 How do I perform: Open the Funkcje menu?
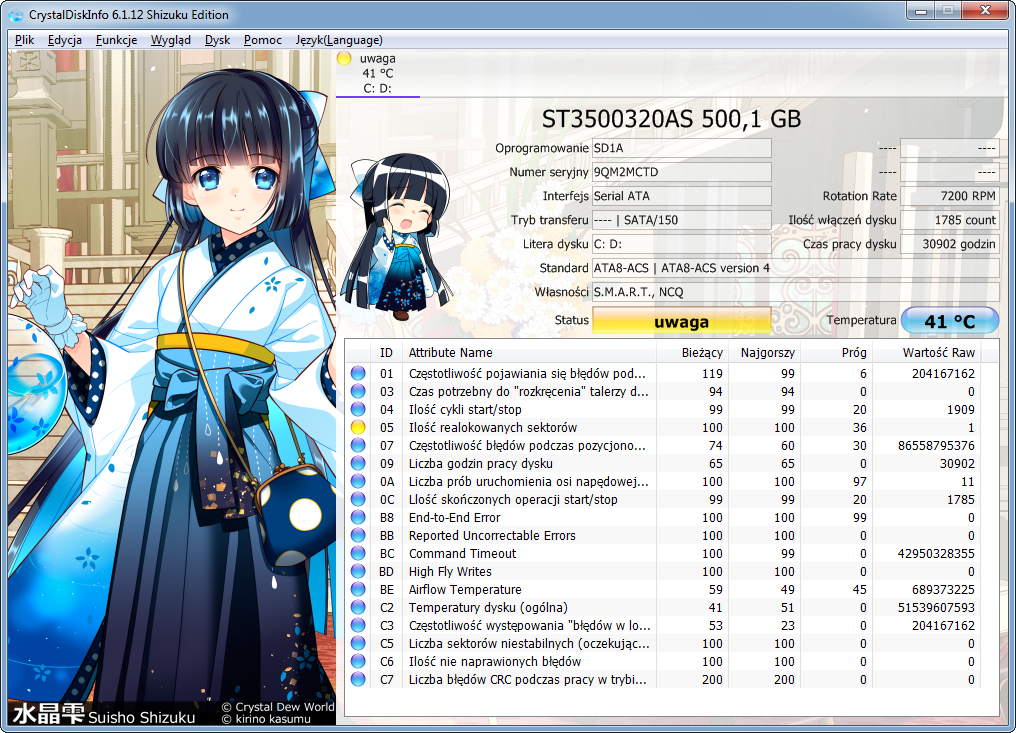click(117, 40)
